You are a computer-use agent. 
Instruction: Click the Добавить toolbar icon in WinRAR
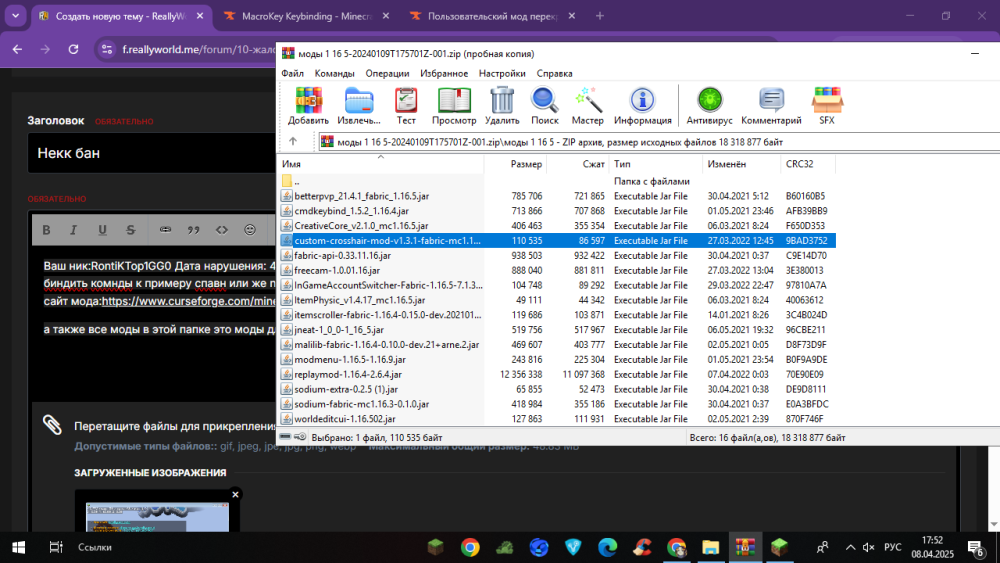click(x=308, y=106)
